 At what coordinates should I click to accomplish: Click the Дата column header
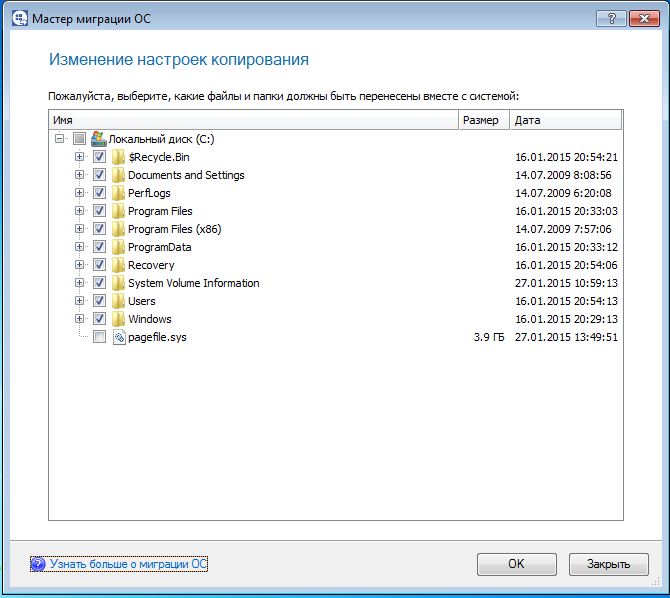(x=565, y=120)
